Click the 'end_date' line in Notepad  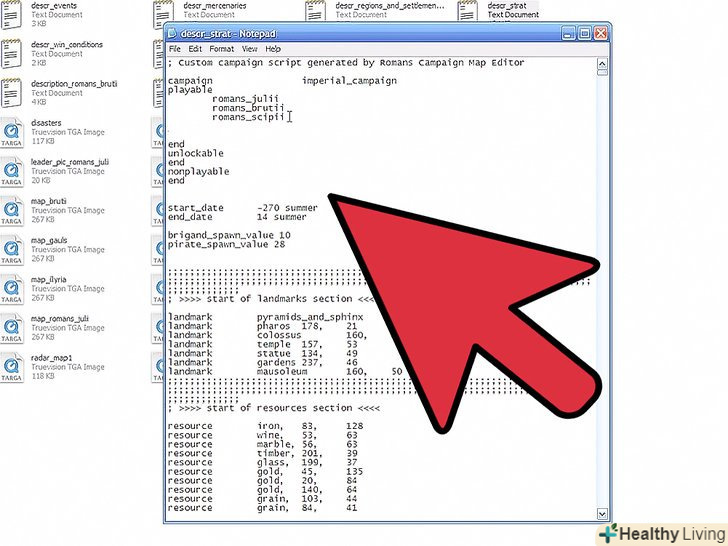237,217
